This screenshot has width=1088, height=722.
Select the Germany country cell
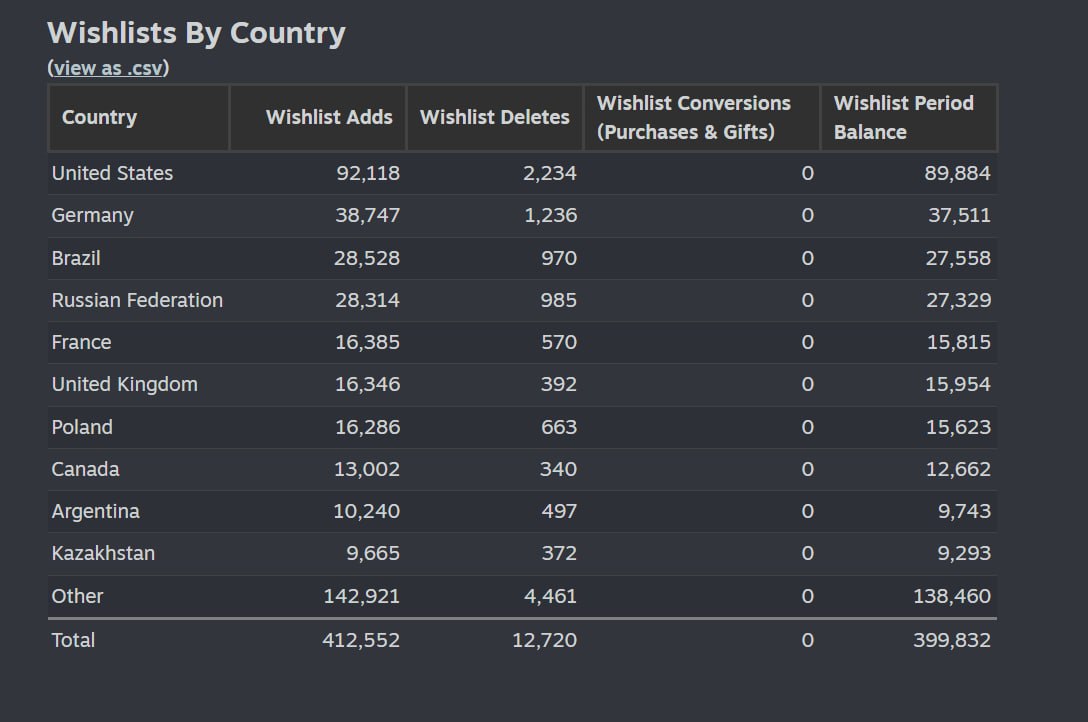click(92, 215)
